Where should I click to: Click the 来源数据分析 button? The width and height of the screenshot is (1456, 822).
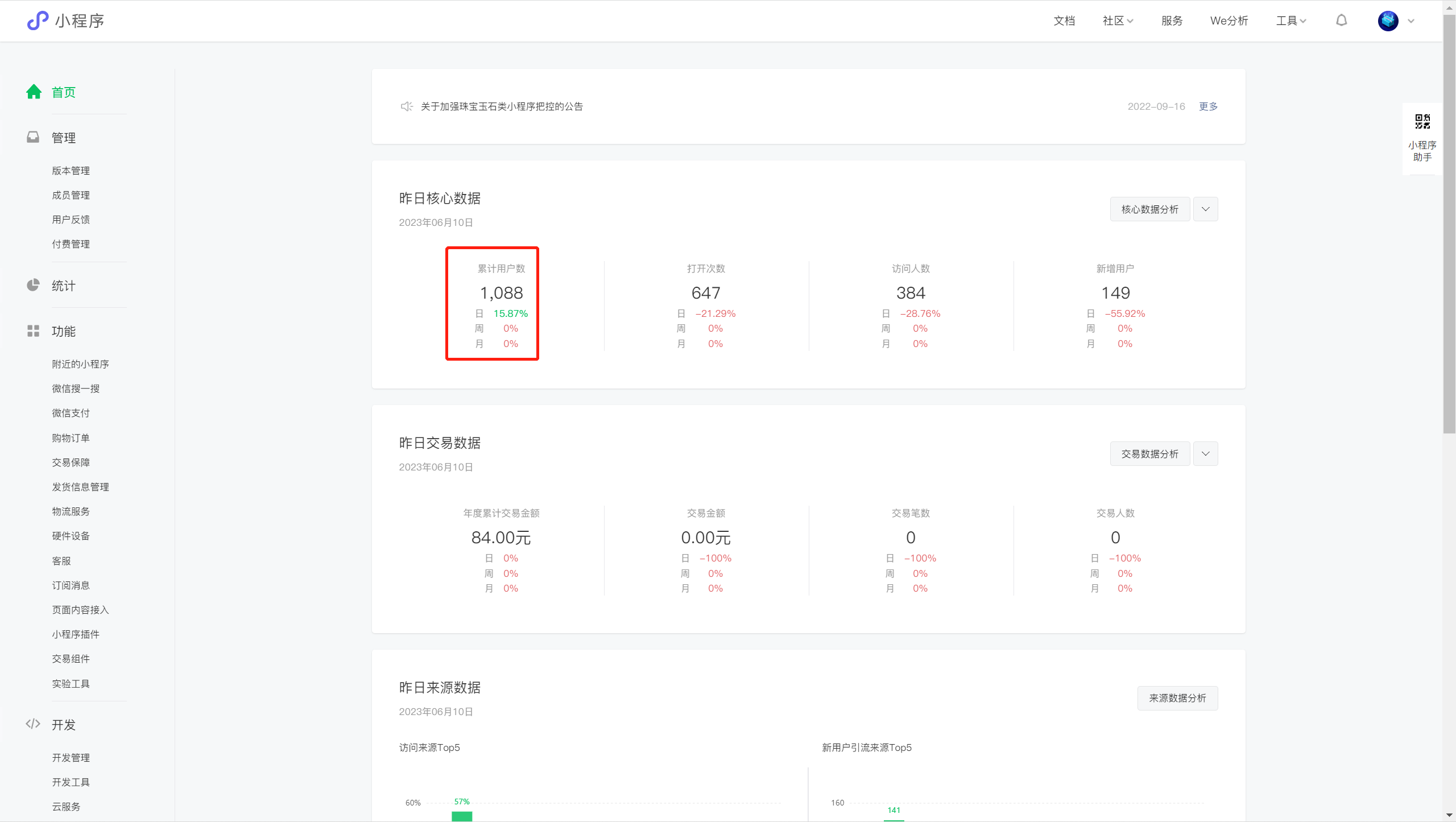click(x=1177, y=698)
